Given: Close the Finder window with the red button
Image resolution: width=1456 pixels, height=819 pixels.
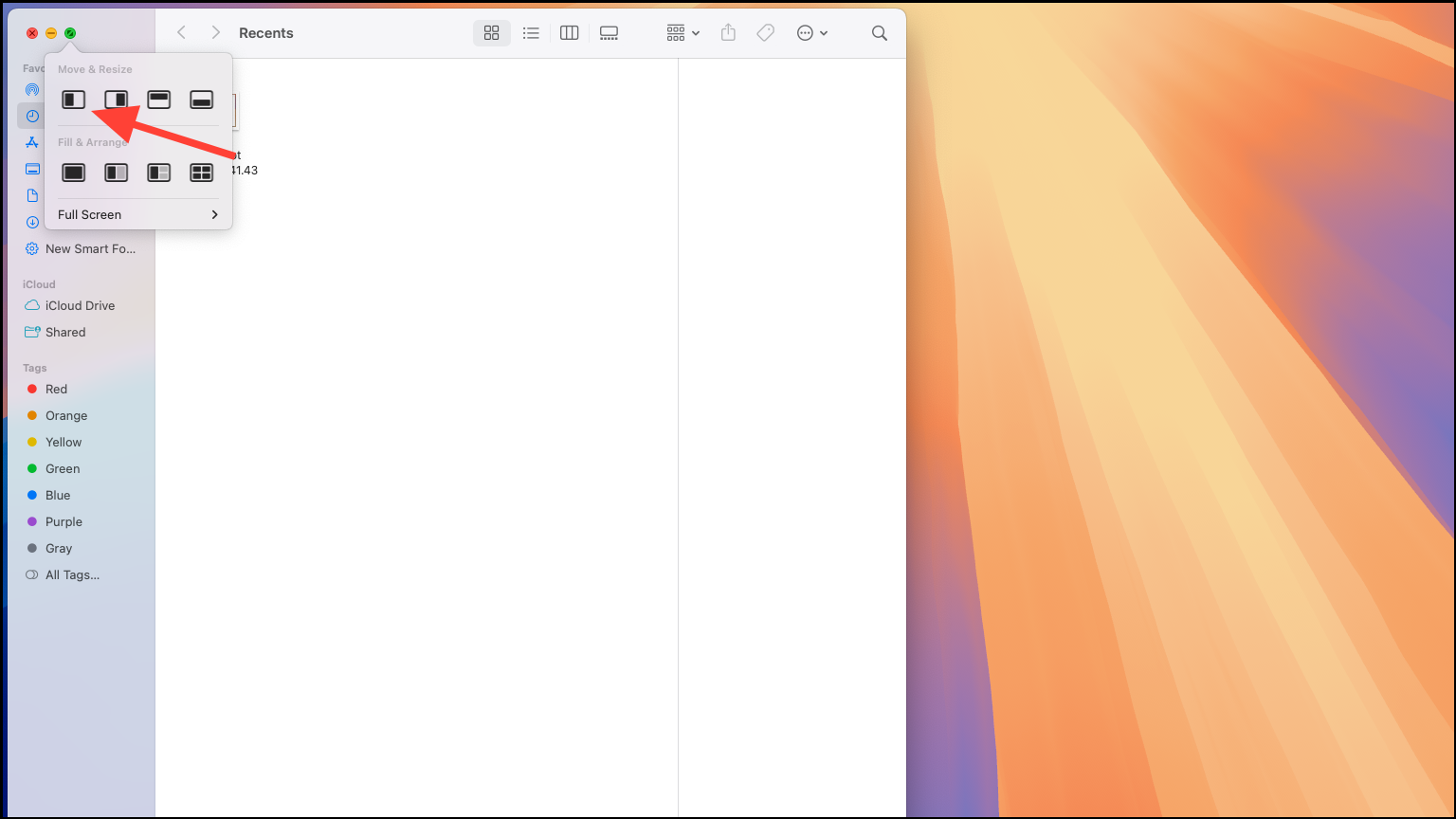Looking at the screenshot, I should 32,33.
